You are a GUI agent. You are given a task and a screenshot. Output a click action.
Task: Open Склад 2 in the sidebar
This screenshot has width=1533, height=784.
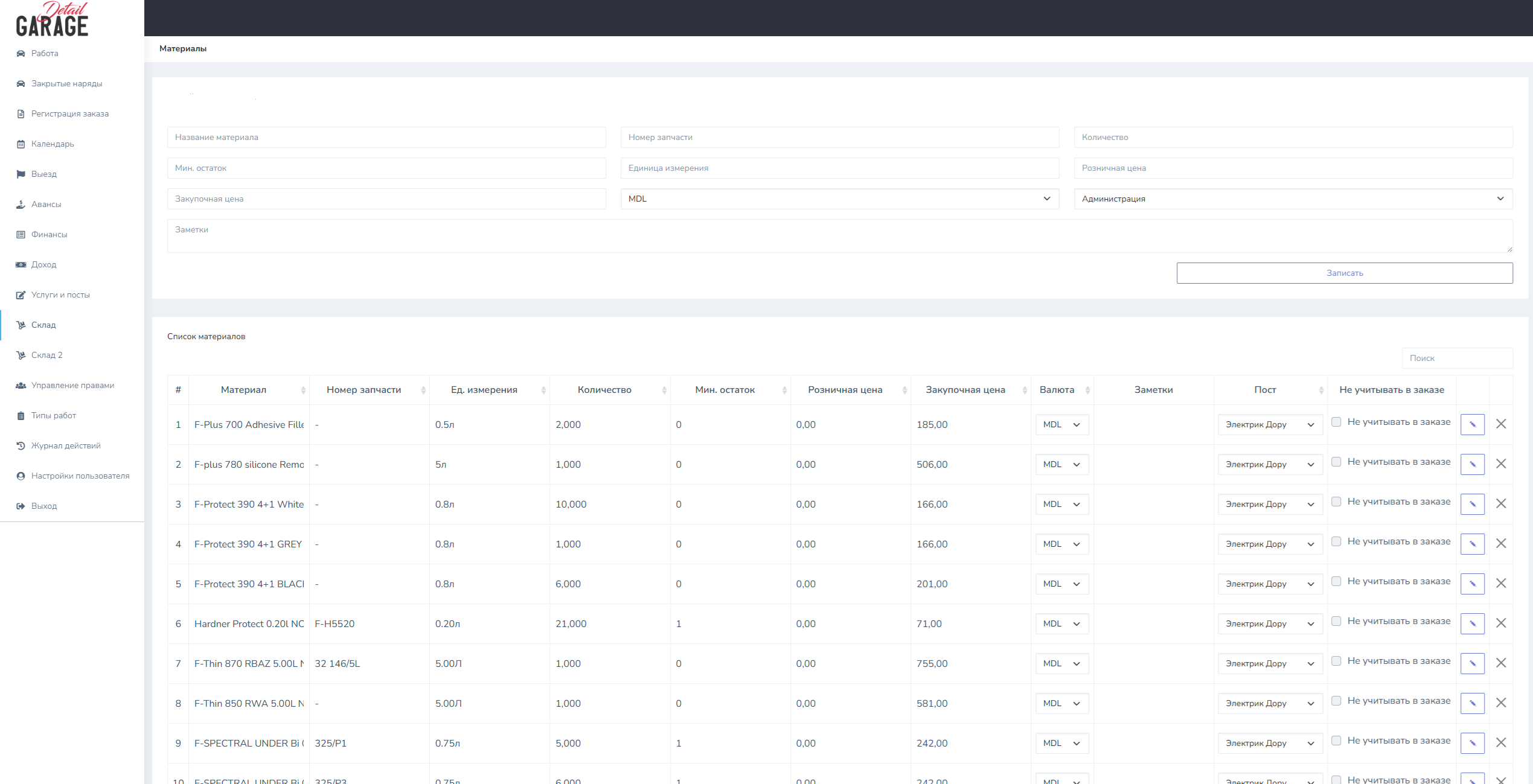pos(46,355)
